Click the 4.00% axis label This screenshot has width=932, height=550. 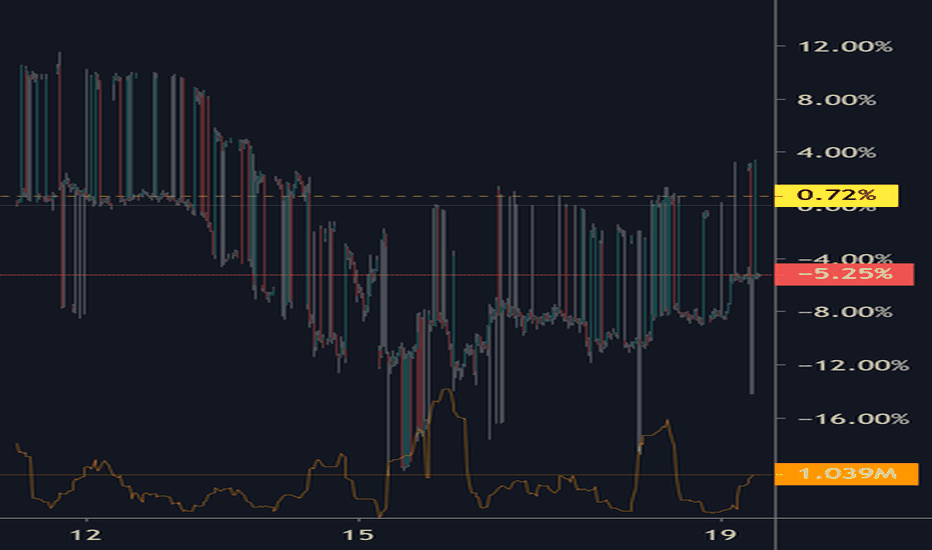(x=836, y=153)
